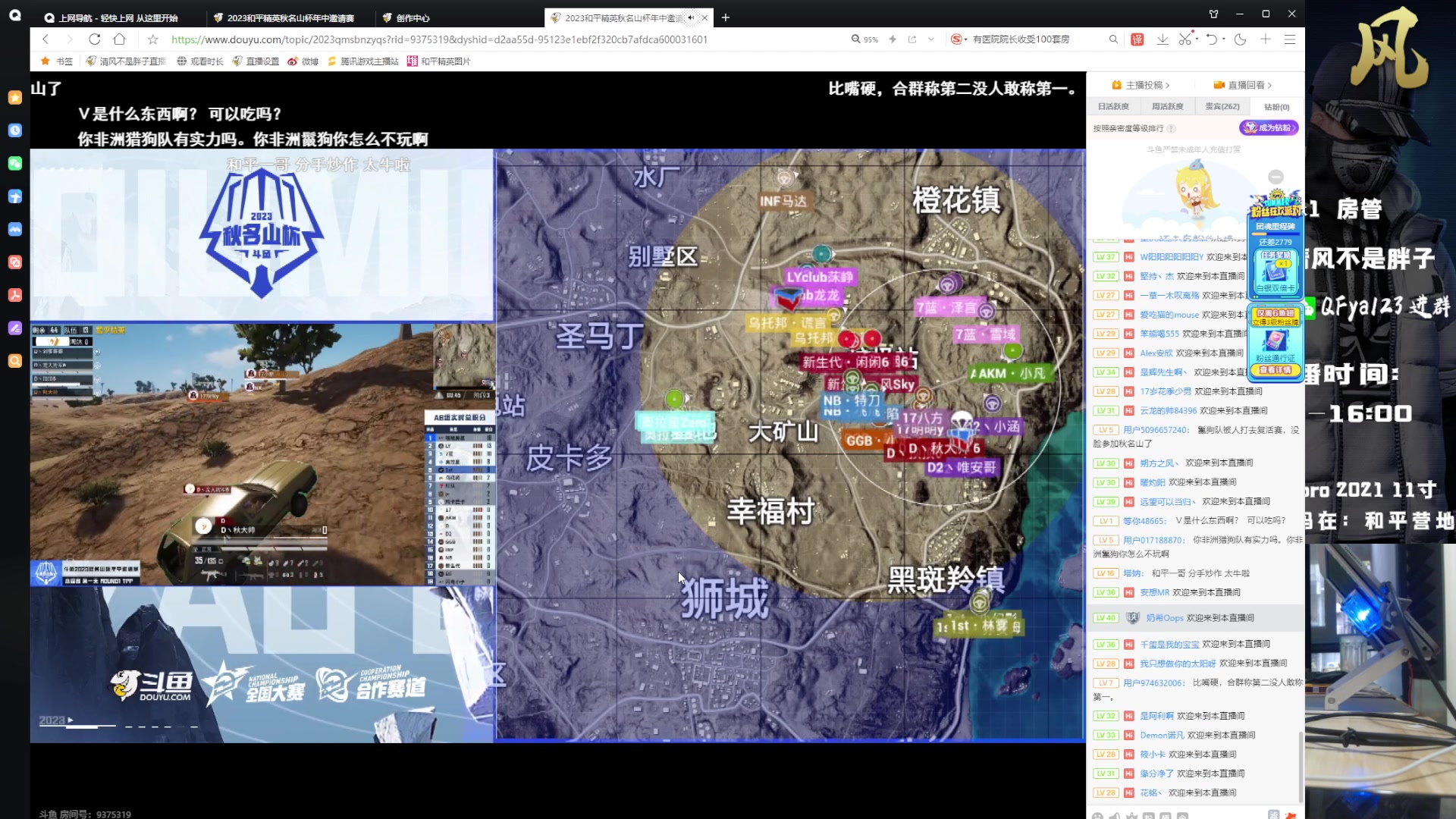Click the 查看详情 button on fan pass card
1456x819 pixels.
click(x=1276, y=370)
